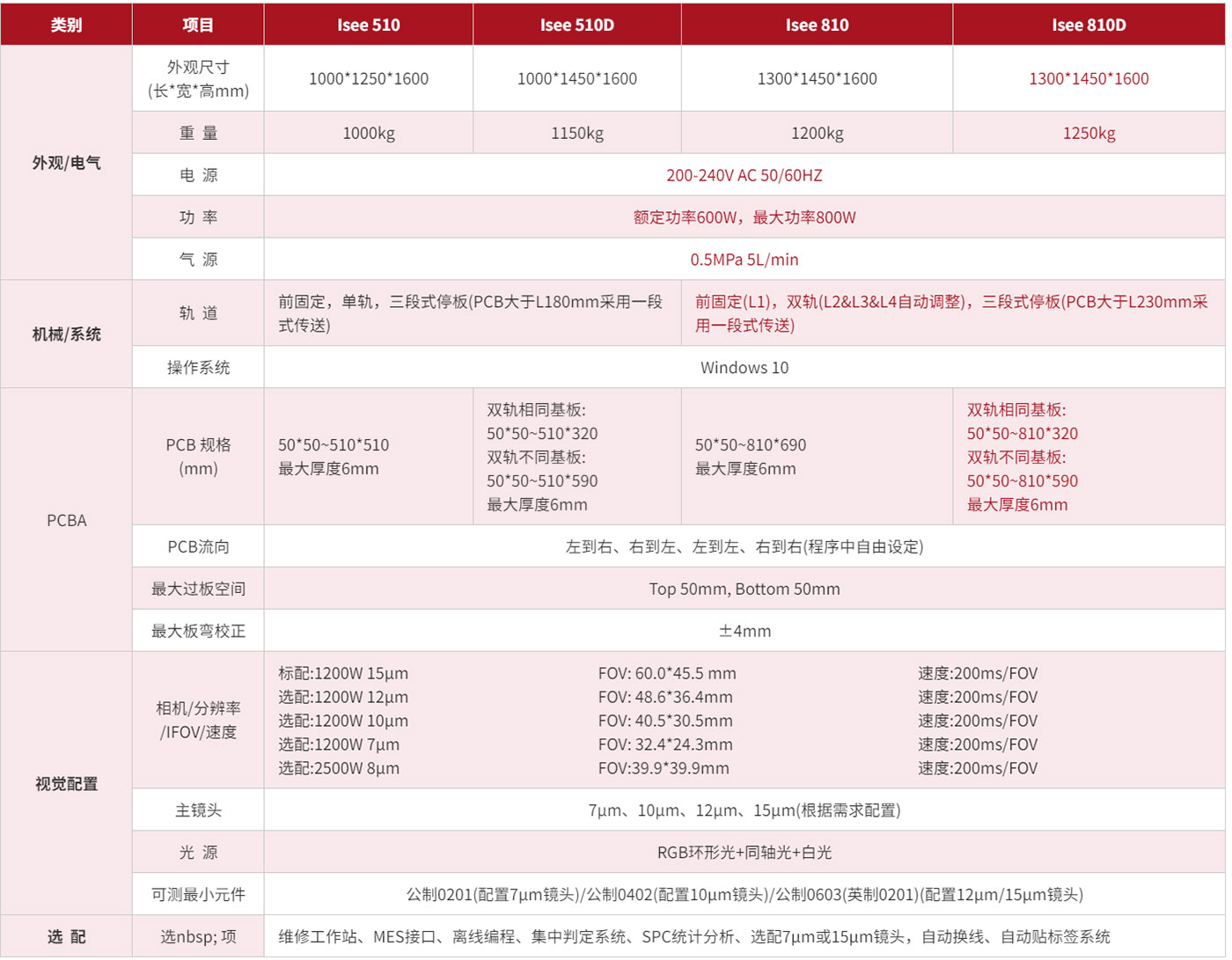Click the 项目 header cell
Image resolution: width=1232 pixels, height=960 pixels.
tap(198, 25)
